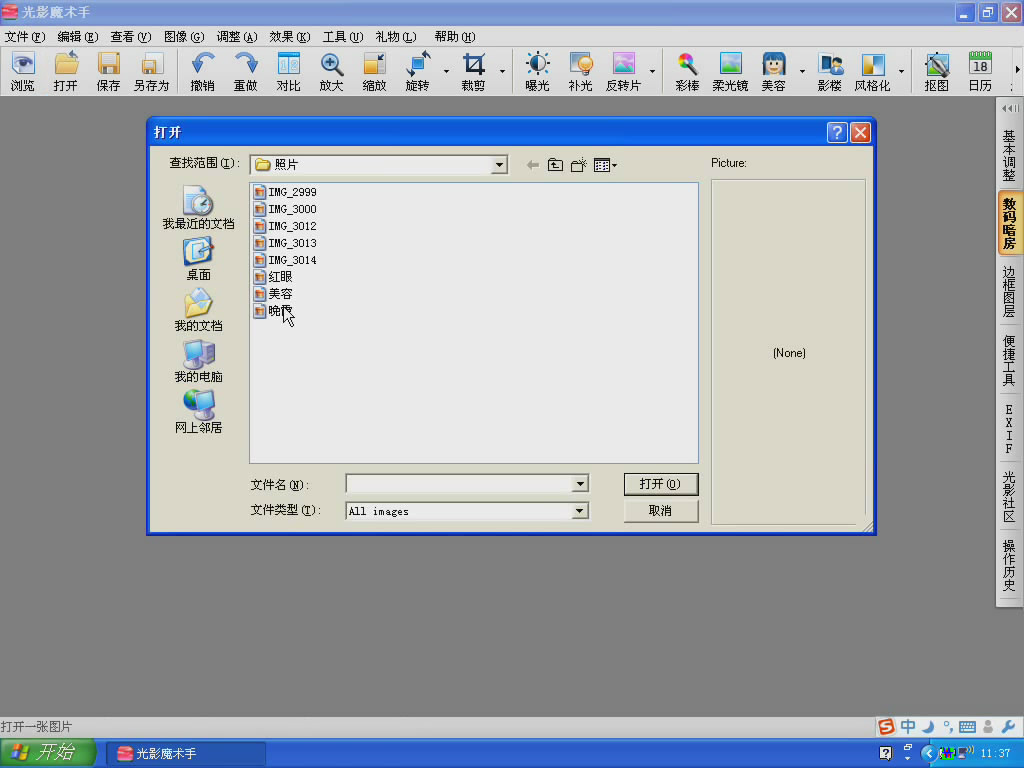Go to 网上邻居 in places bar
This screenshot has width=1024, height=768.
coord(199,411)
